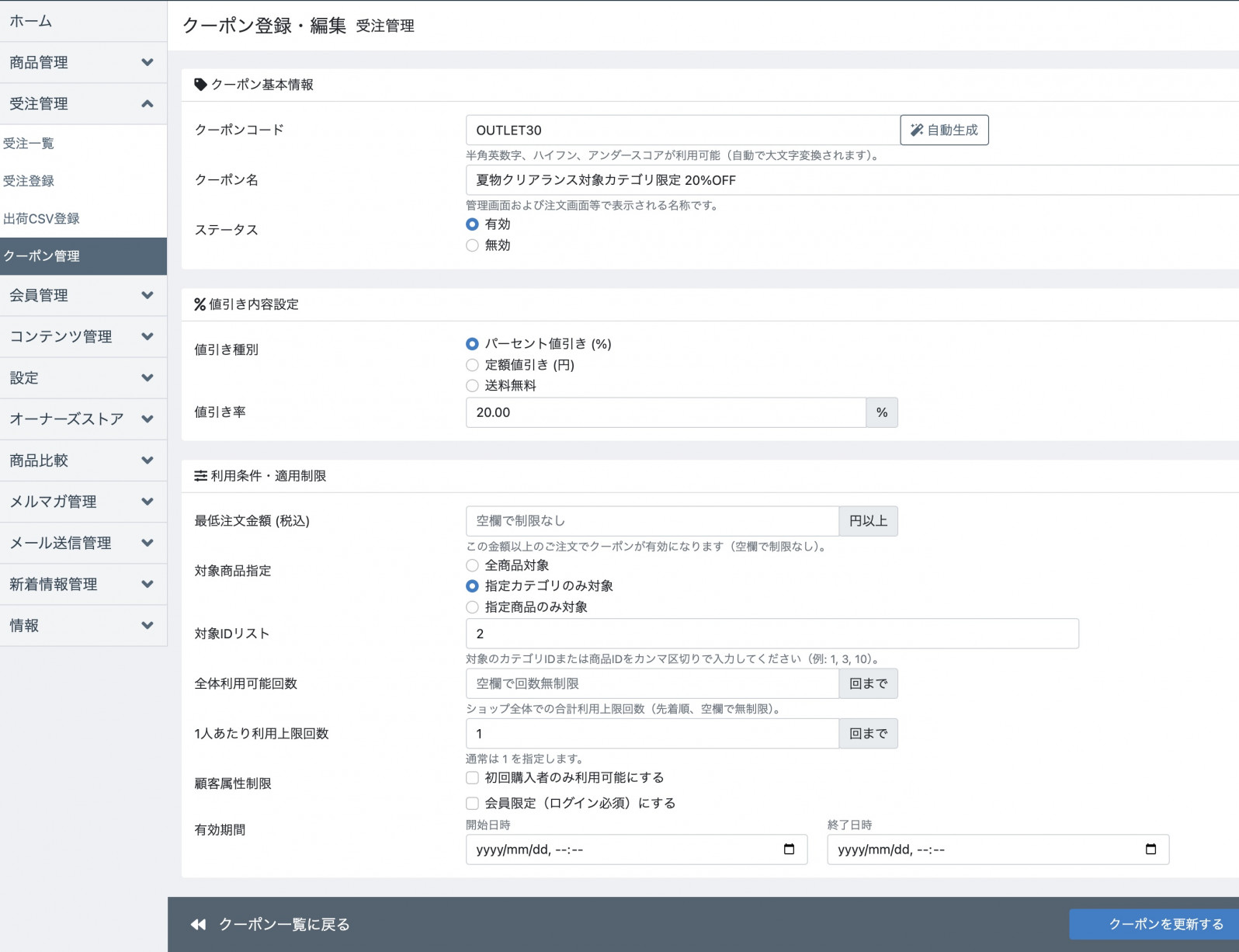Image resolution: width=1239 pixels, height=952 pixels.
Task: Click the 全体利用可能回数 input field
Action: pos(652,683)
